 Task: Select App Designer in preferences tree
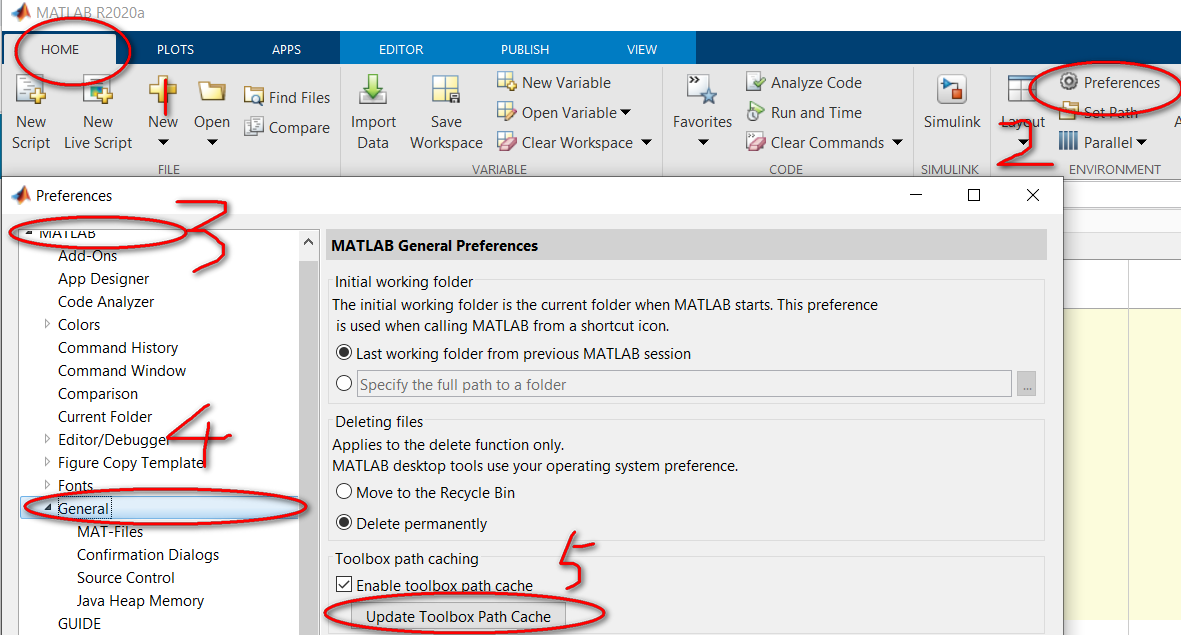[x=103, y=279]
